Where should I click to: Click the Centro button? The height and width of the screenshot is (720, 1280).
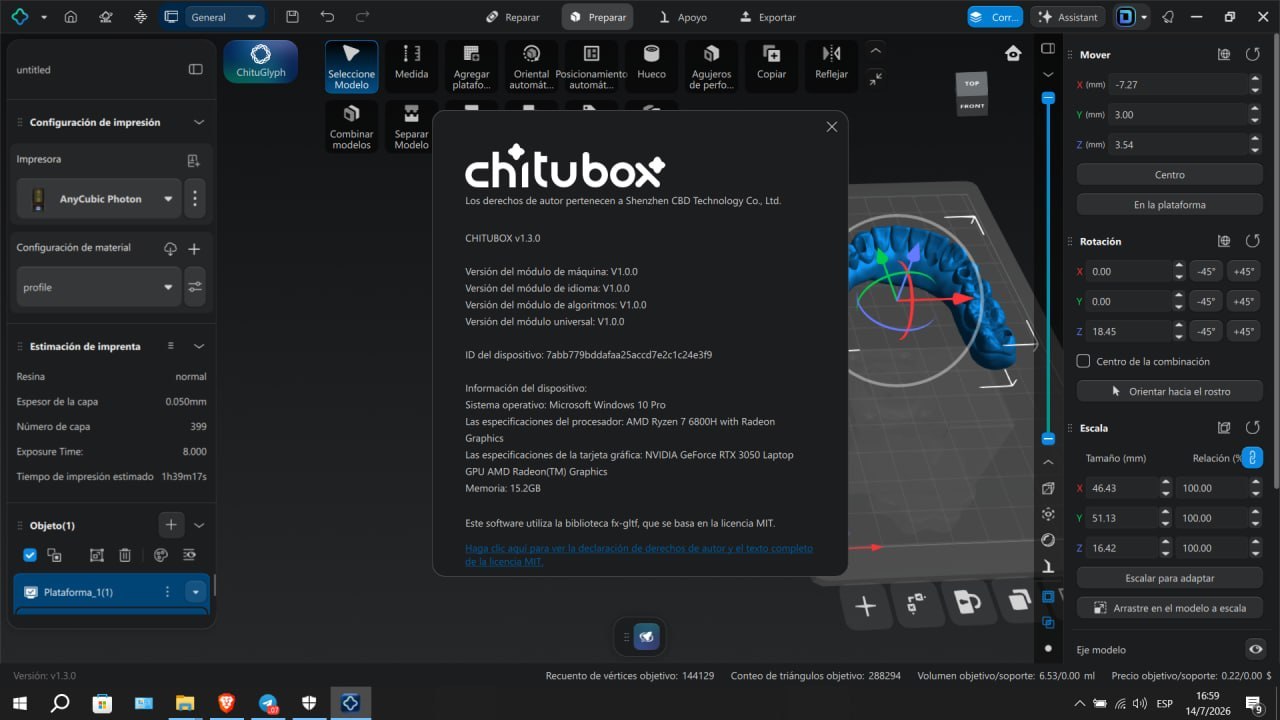pos(1169,175)
